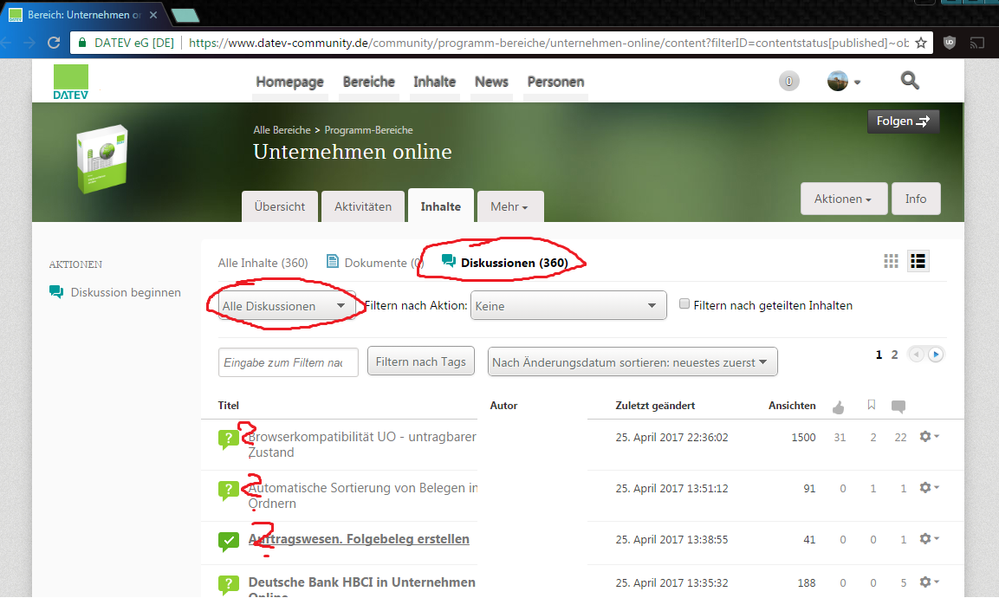Screen dimensions: 999x606
Task: Click the Folgen button
Action: (903, 121)
